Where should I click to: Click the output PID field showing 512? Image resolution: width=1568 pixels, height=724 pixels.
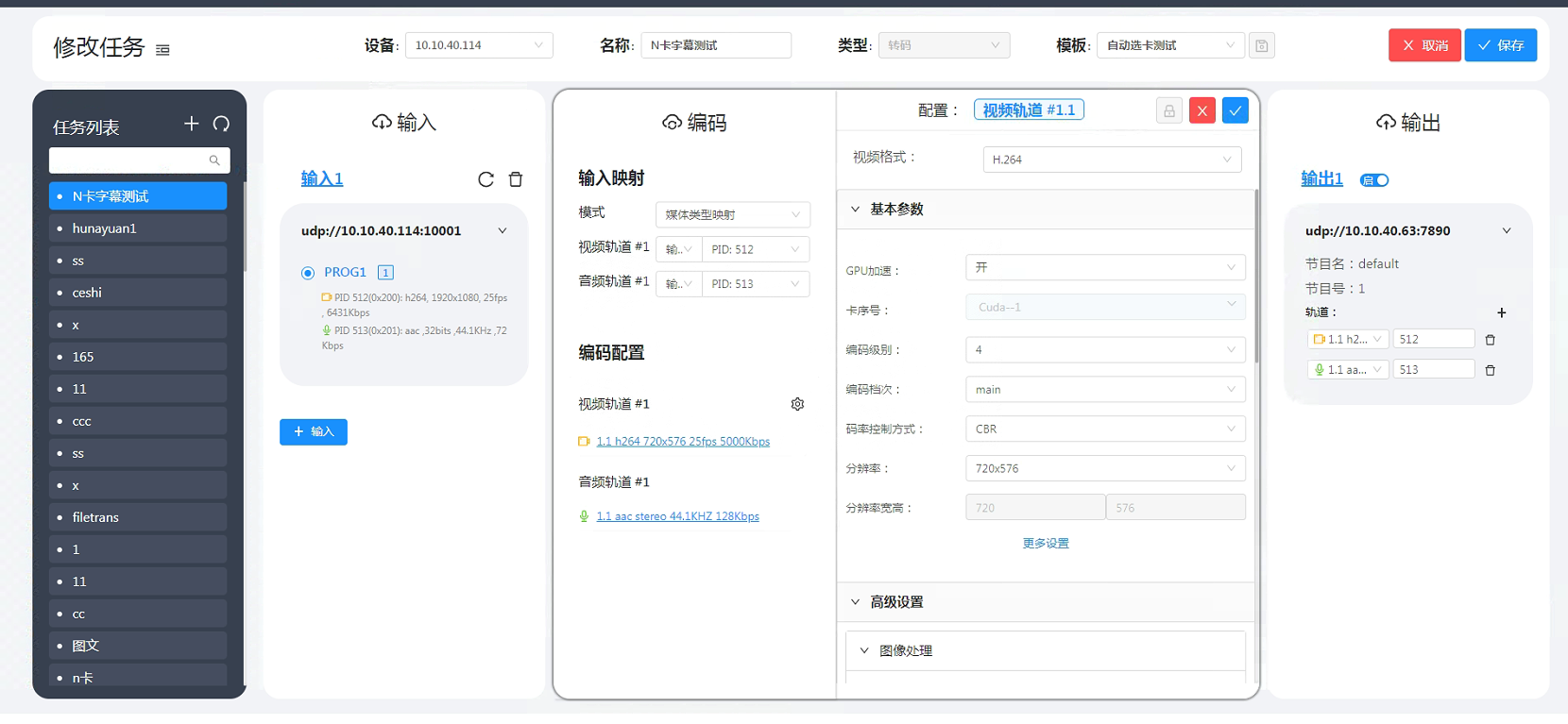(1434, 340)
